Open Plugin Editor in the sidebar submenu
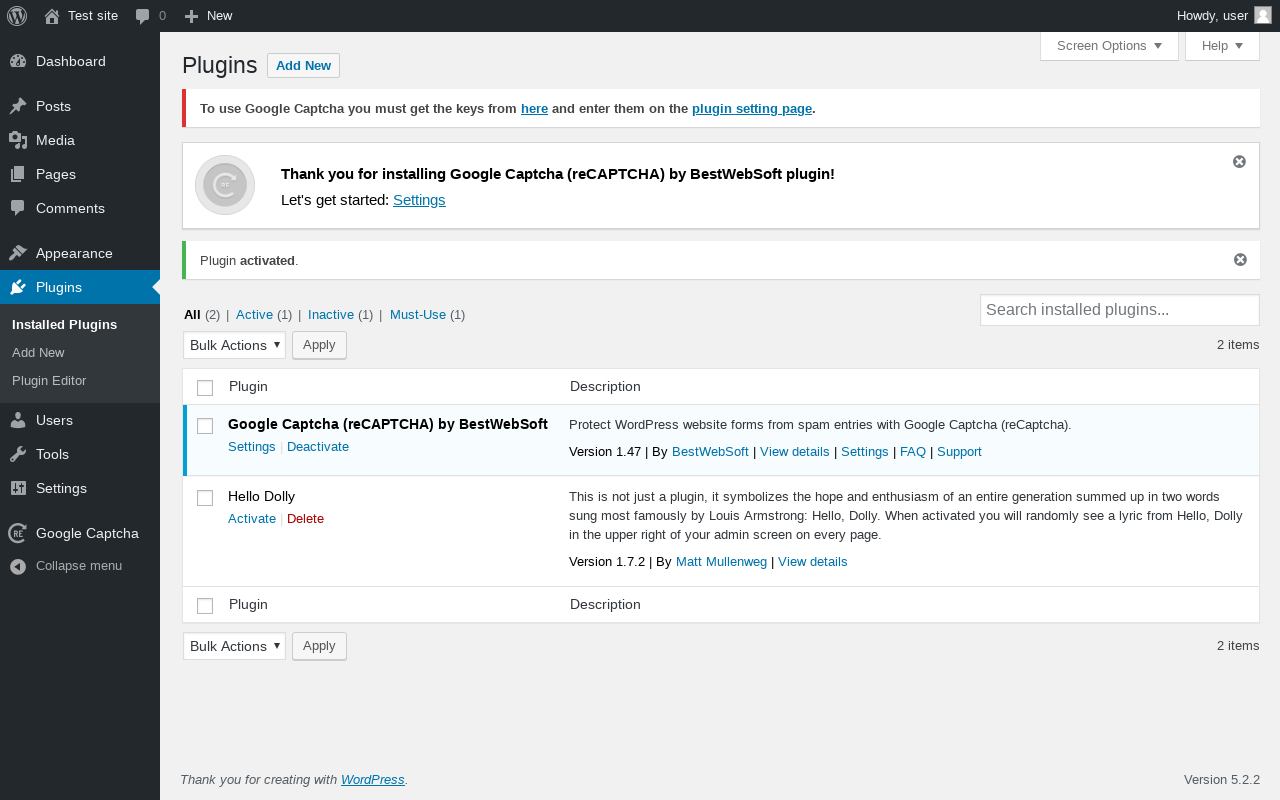This screenshot has height=800, width=1280. click(49, 381)
